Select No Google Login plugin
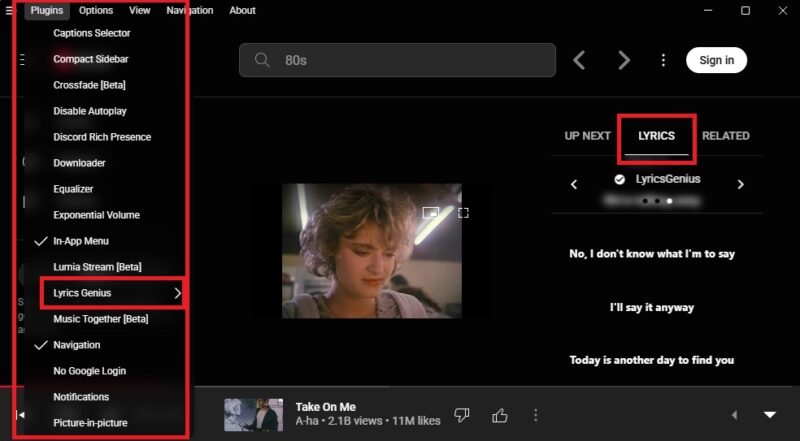Screen dimensions: 800x441 click(90, 371)
